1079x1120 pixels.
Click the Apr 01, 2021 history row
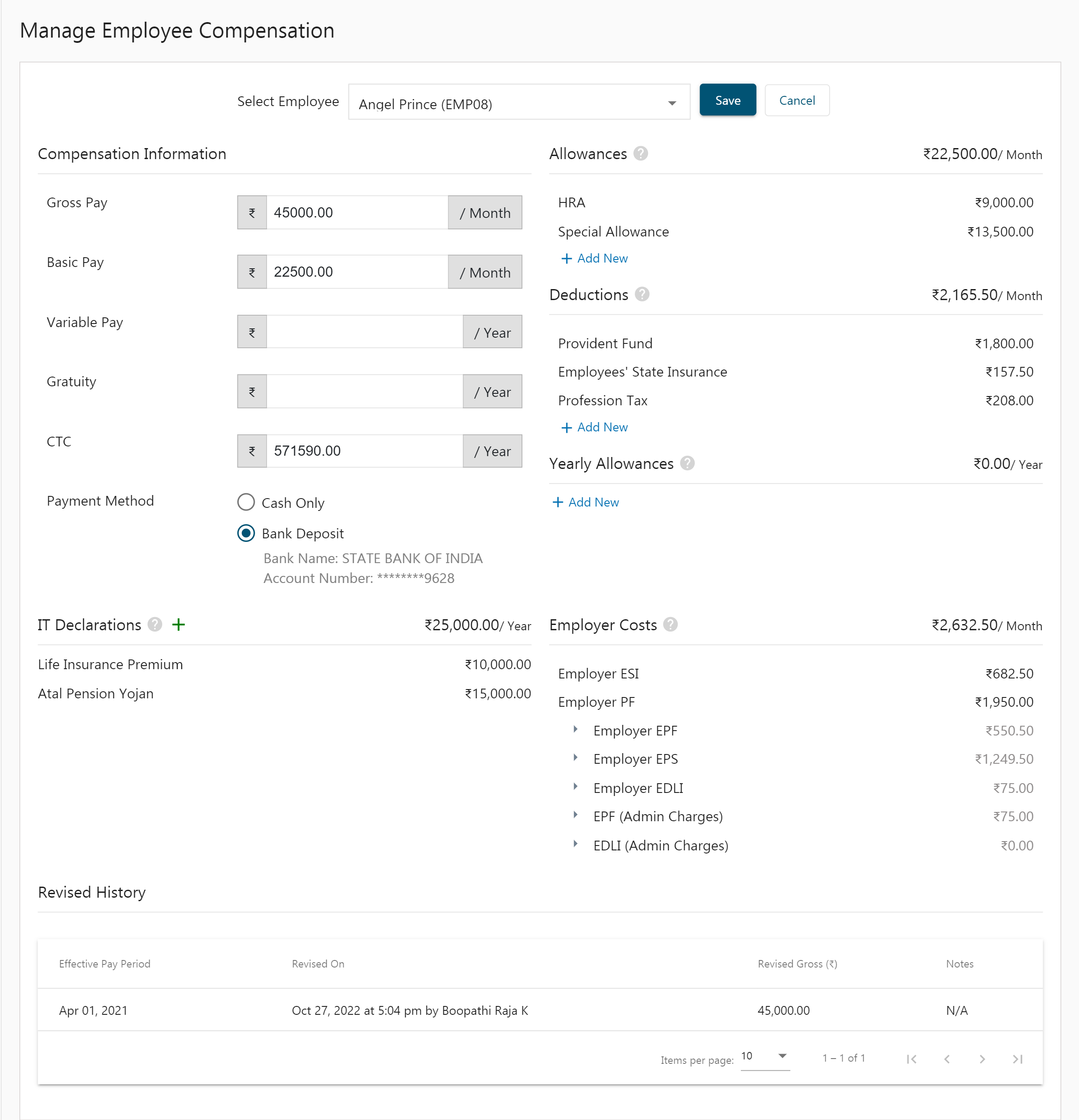click(x=540, y=1010)
